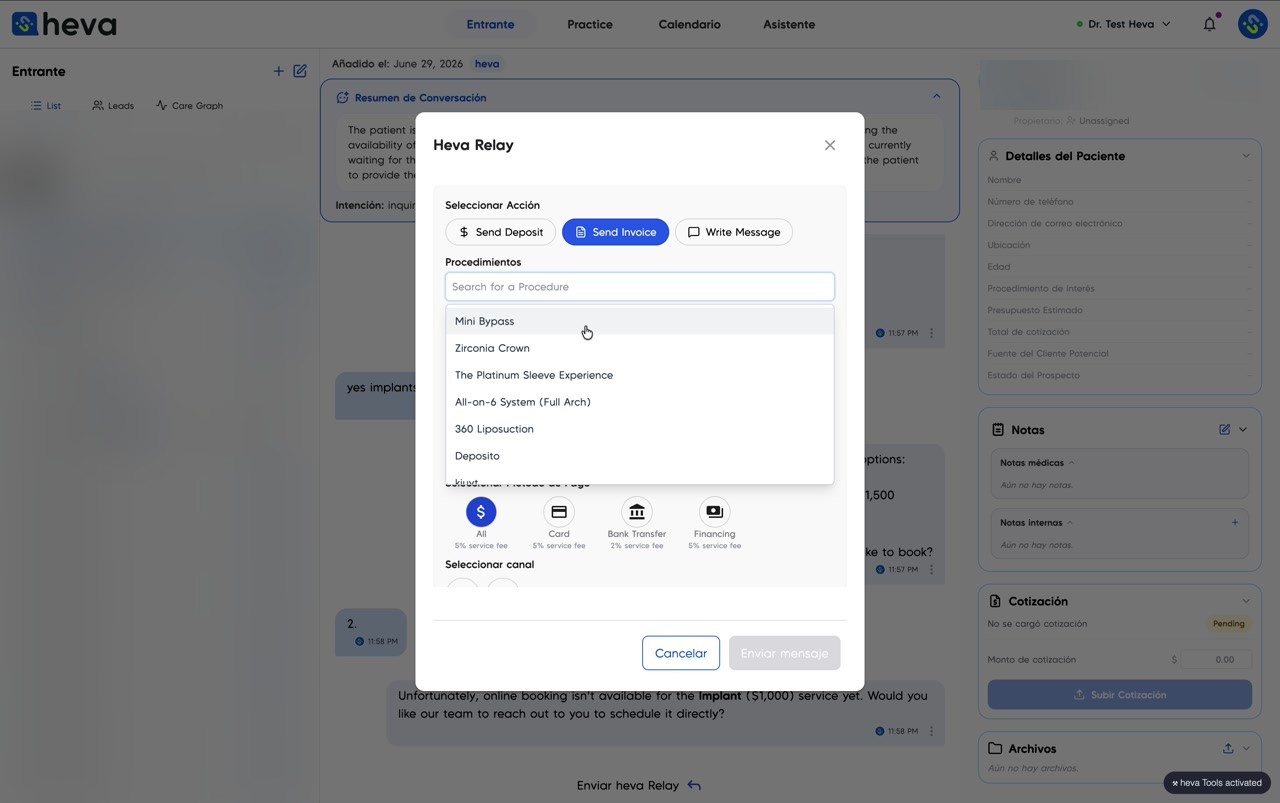Open options menu on 11:58 PM implant message

[931, 731]
